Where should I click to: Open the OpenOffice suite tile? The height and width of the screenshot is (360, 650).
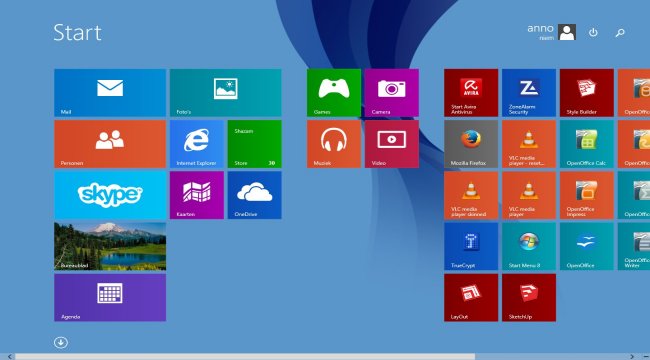(587, 246)
